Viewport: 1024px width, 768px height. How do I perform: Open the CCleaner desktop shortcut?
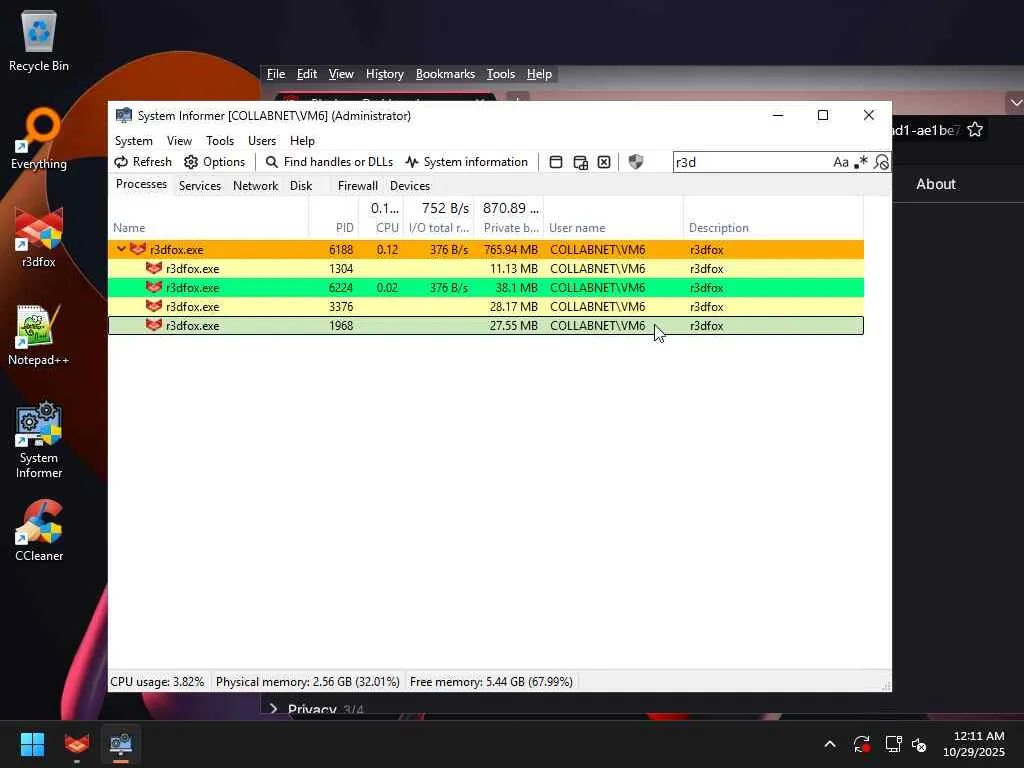coord(39,531)
